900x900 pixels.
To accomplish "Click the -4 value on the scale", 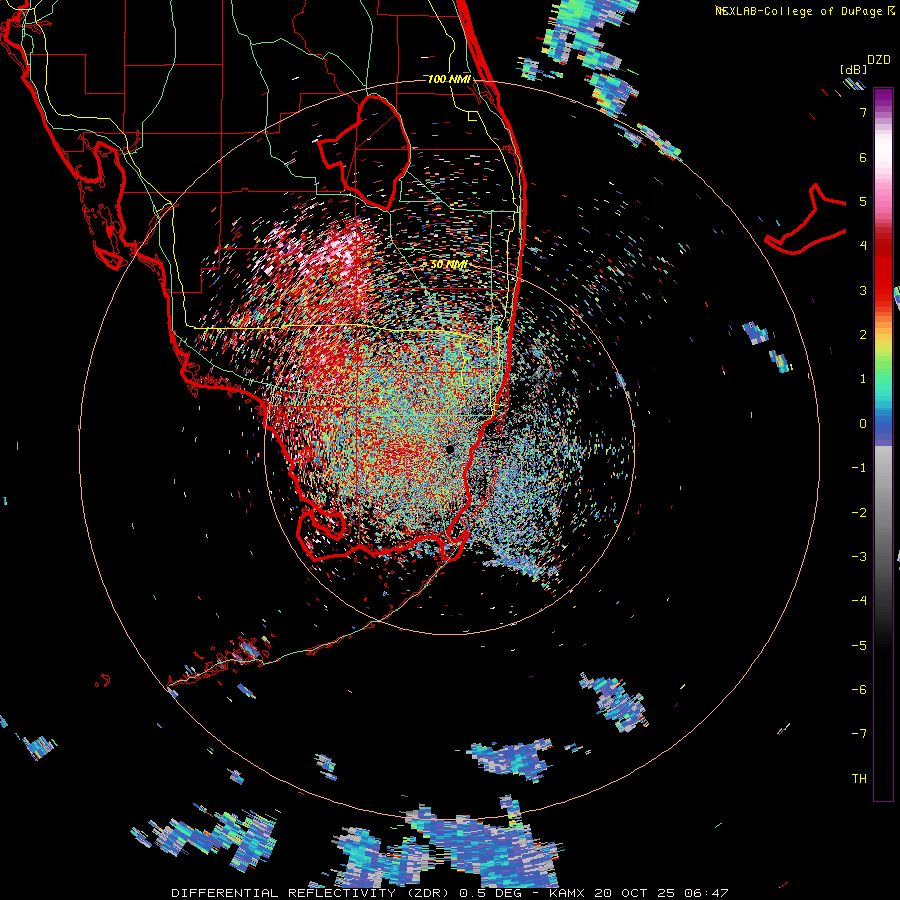I will click(859, 600).
